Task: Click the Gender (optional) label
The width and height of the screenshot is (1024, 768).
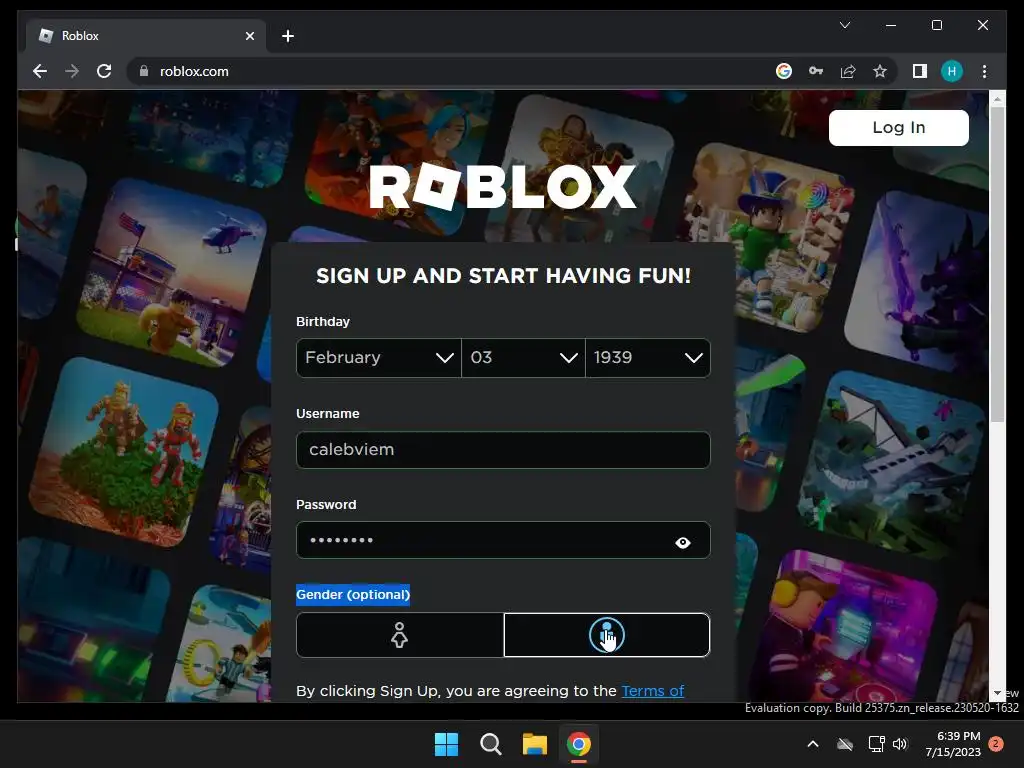Action: (x=353, y=595)
